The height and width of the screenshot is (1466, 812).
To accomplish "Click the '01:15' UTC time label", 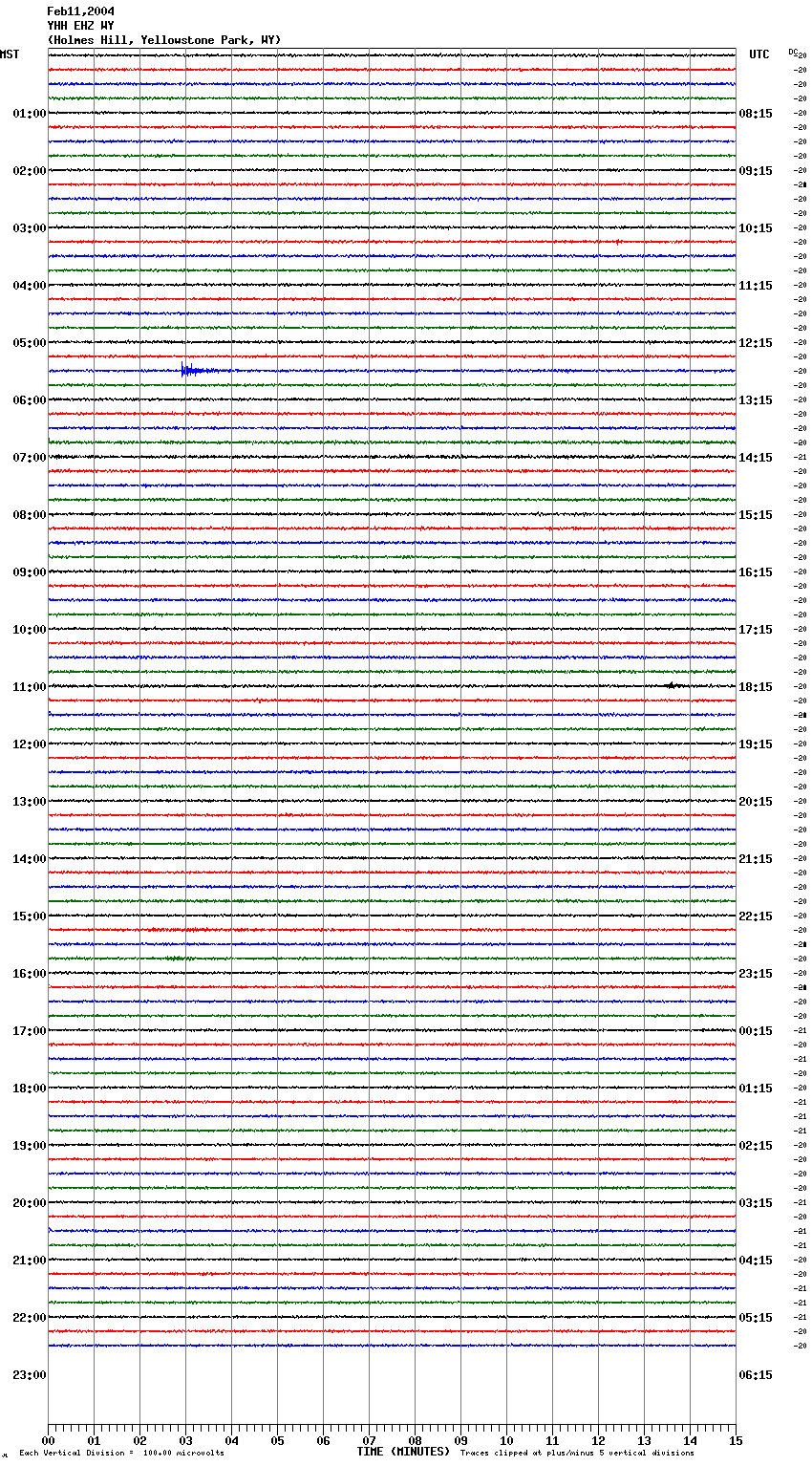I will 756,1089.
